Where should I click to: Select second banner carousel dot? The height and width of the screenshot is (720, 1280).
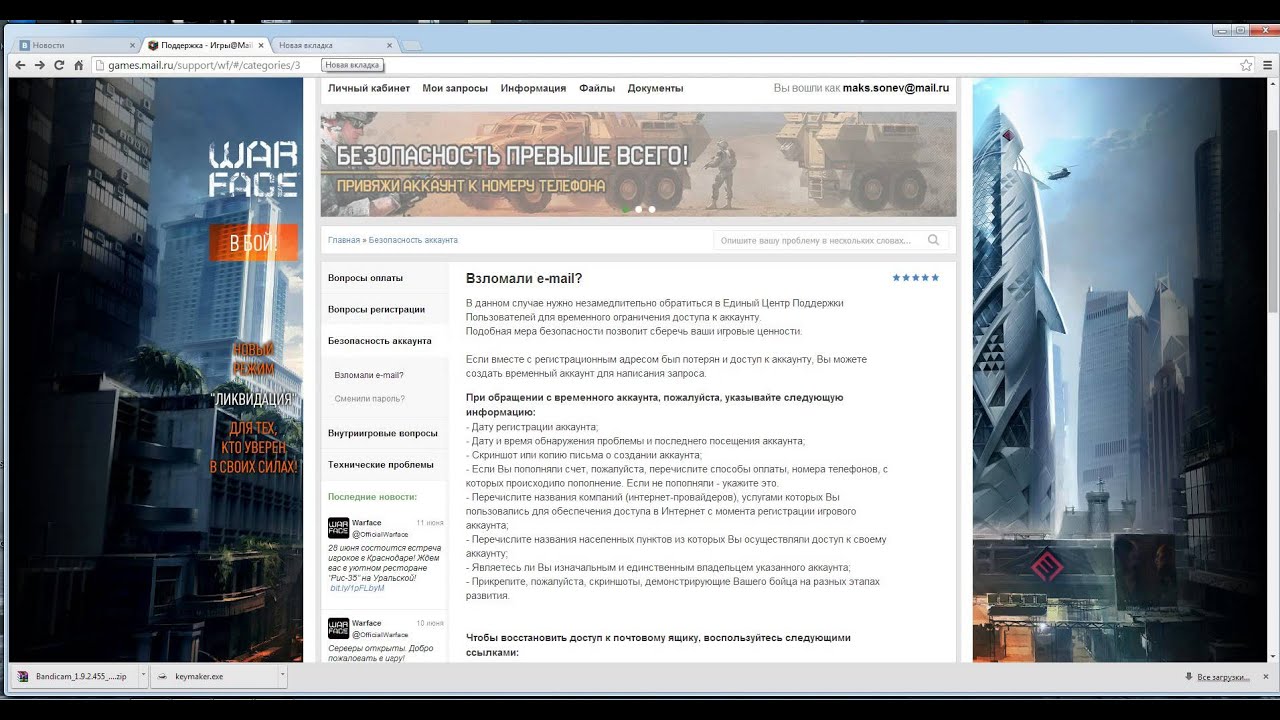tap(639, 209)
